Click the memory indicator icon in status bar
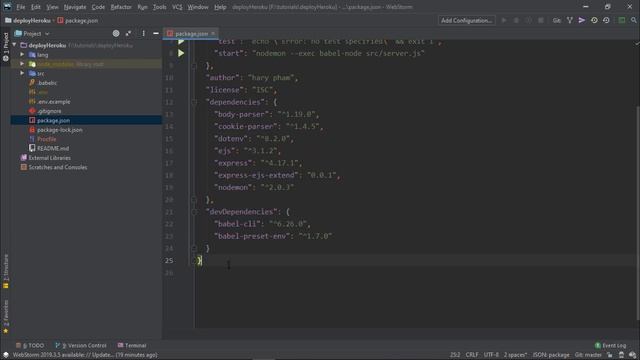 [632, 355]
